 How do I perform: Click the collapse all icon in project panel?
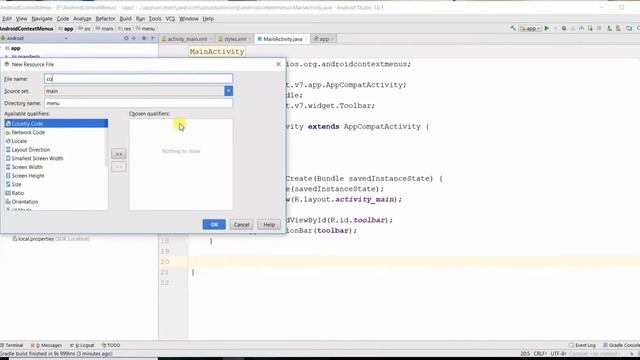(x=134, y=38)
